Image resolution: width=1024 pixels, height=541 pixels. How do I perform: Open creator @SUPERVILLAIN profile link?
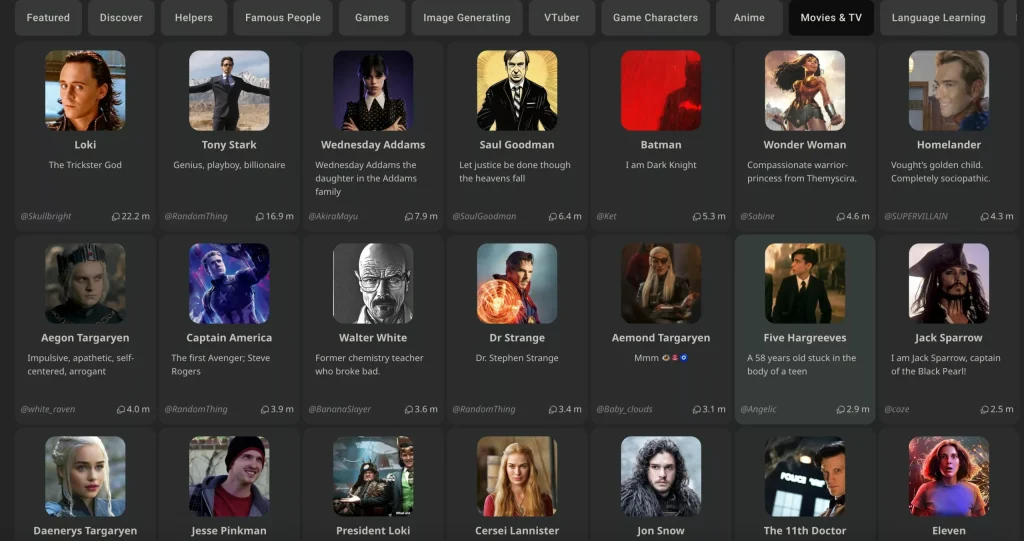point(918,216)
